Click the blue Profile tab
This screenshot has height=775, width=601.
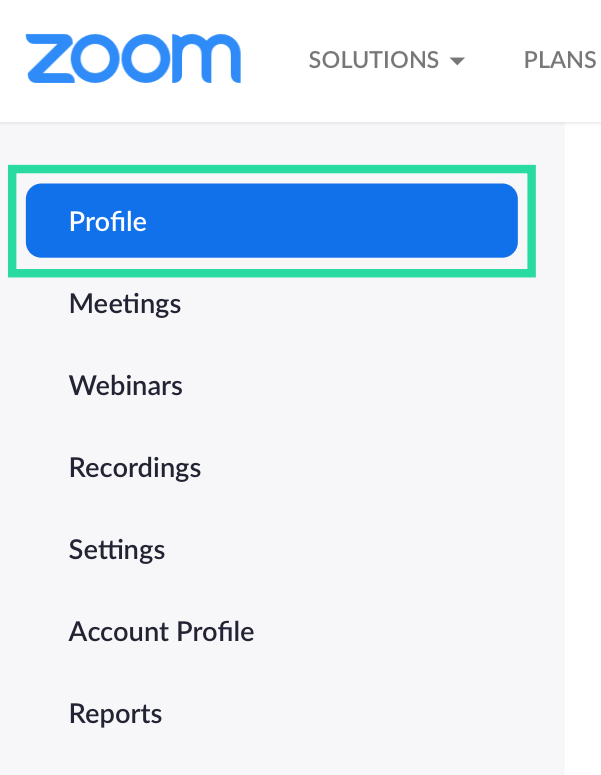click(271, 221)
